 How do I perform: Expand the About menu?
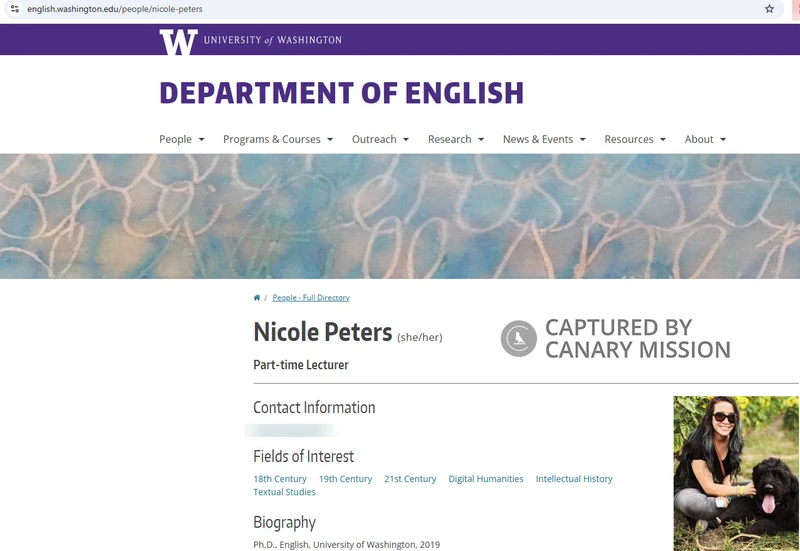705,139
